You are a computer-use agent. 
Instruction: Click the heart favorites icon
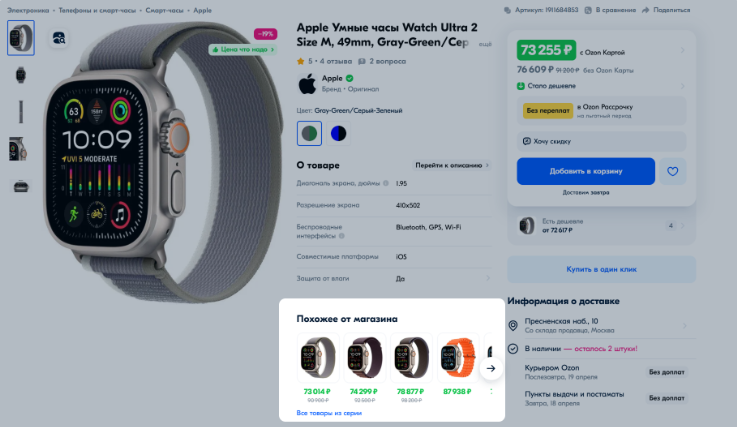pos(673,171)
